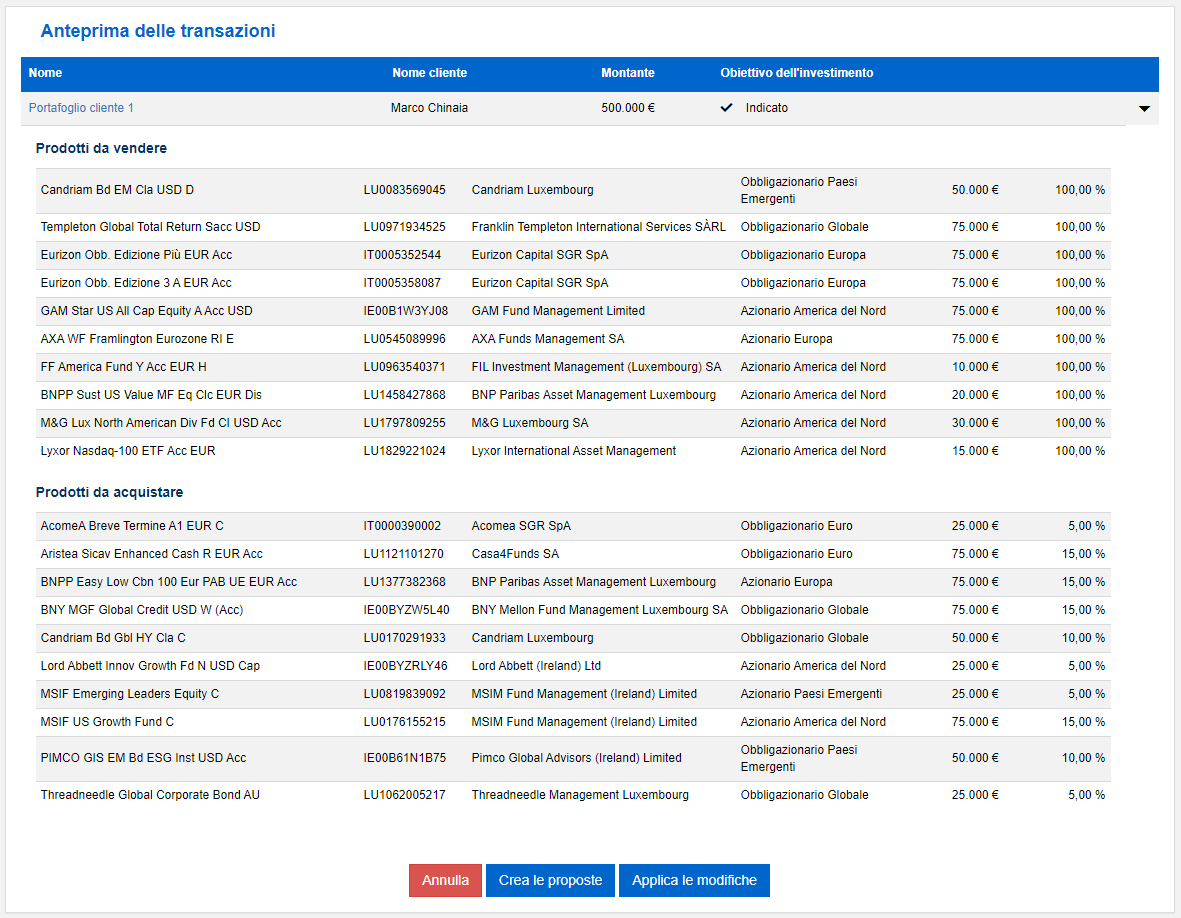This screenshot has width=1181, height=918.
Task: Select BNPP Sust US Value MF Eq row
Action: coord(573,395)
